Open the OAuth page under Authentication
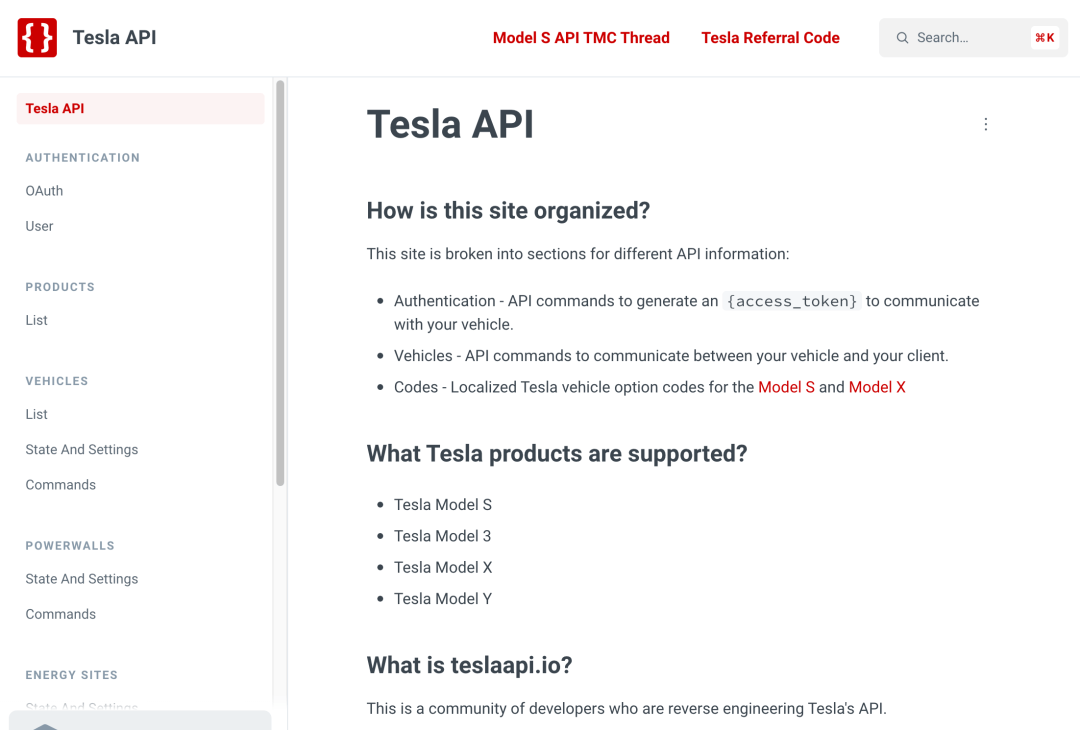1080x730 pixels. point(44,191)
